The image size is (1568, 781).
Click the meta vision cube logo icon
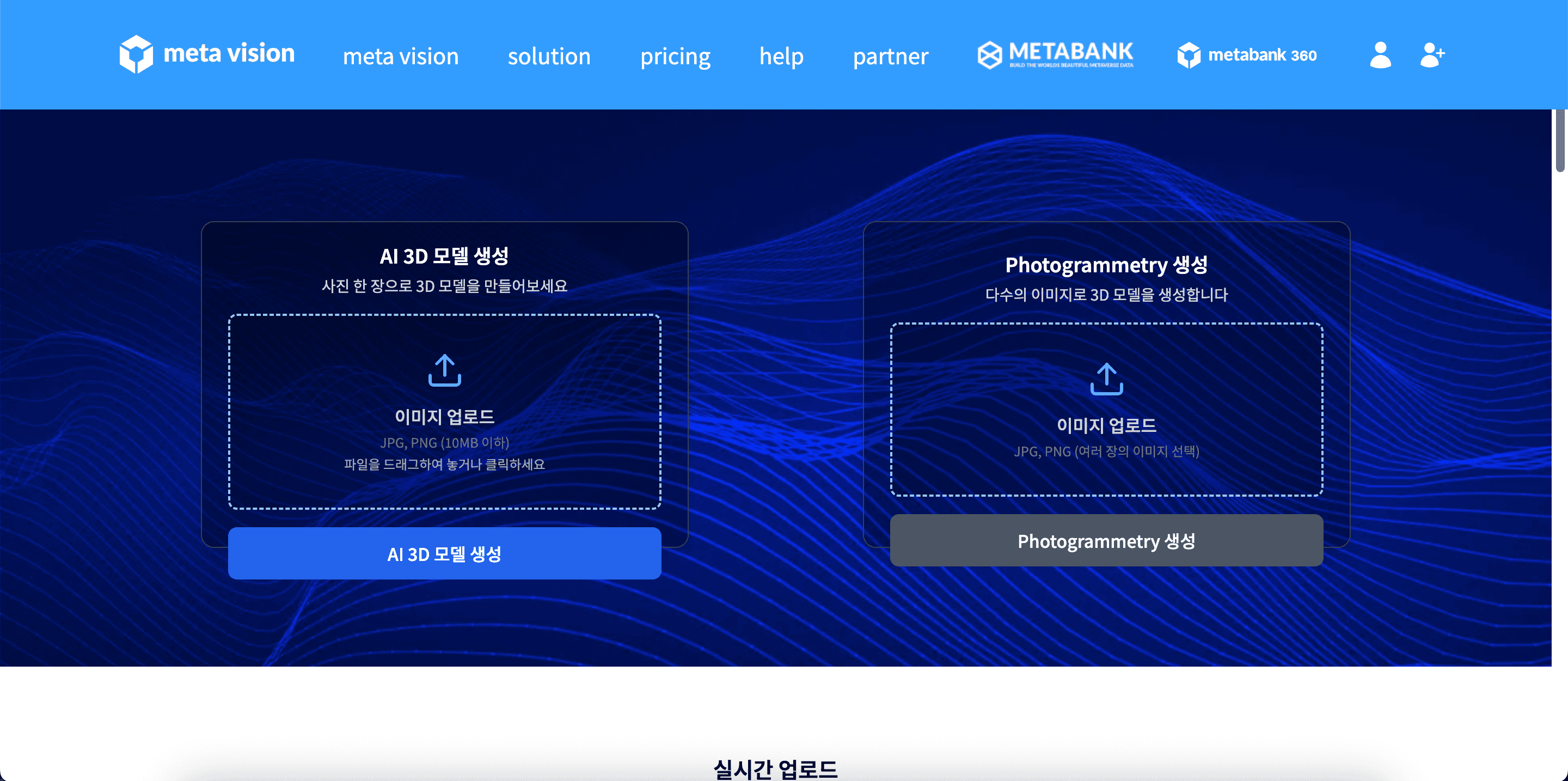136,54
